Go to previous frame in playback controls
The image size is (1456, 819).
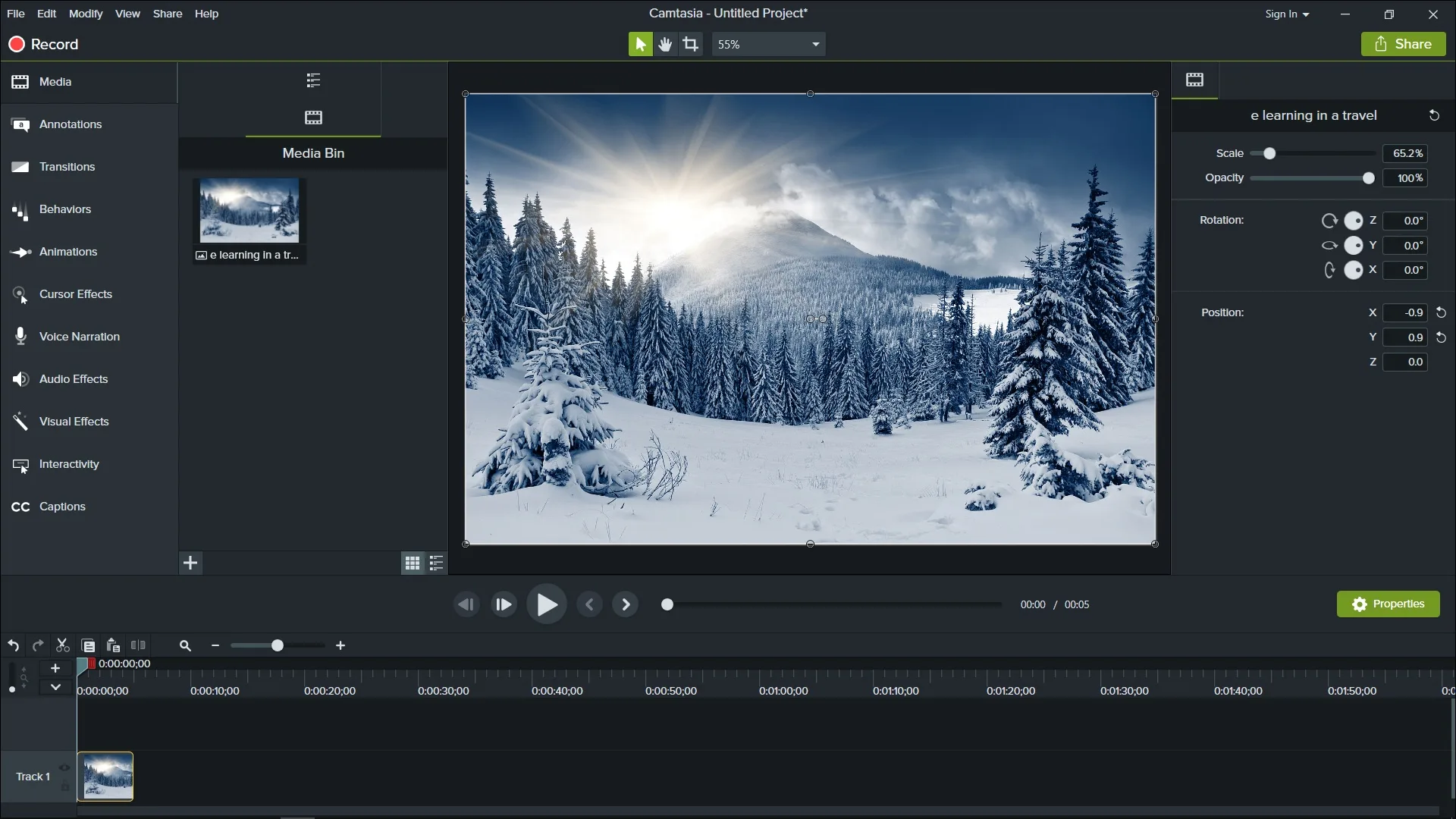(x=466, y=604)
